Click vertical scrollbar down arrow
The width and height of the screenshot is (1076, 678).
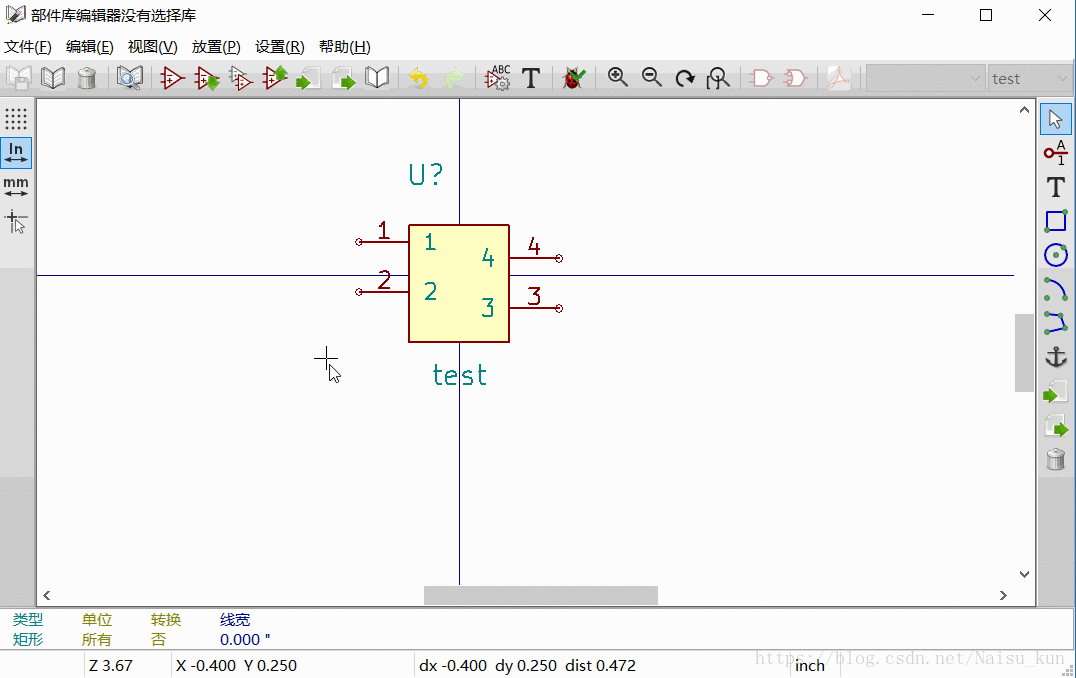[x=1024, y=574]
